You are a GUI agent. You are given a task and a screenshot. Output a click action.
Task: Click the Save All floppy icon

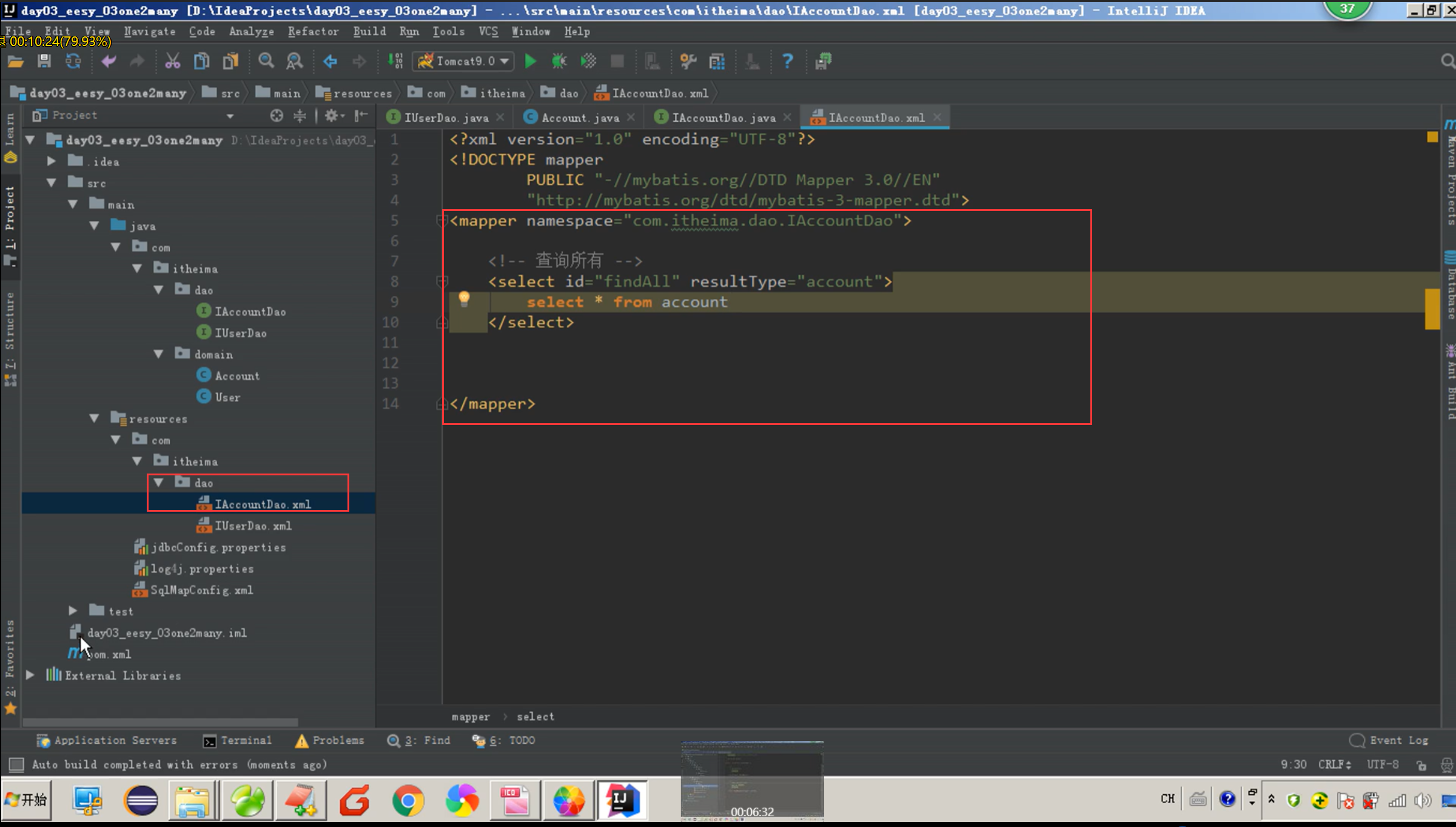[x=44, y=61]
